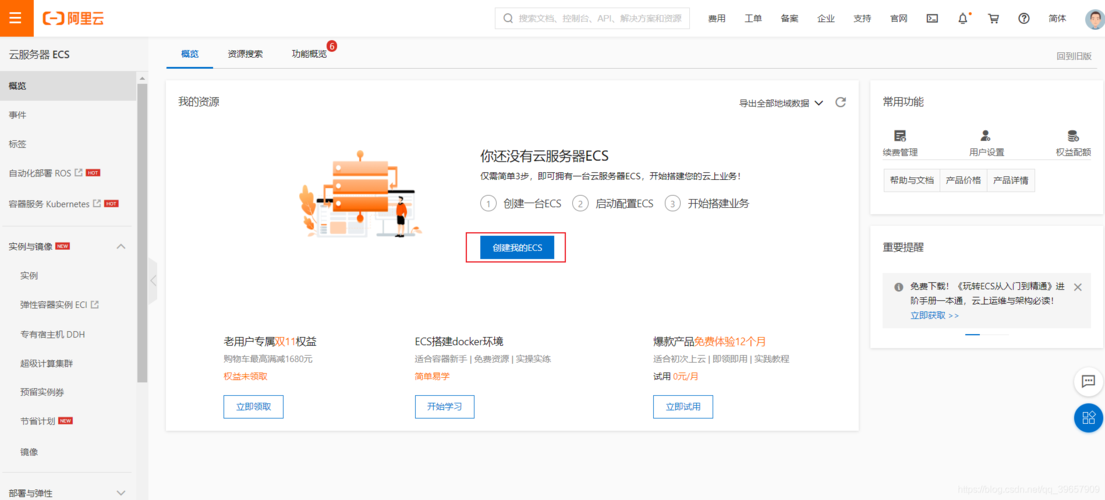Open the user avatar menu
This screenshot has width=1105, height=500.
click(1094, 19)
